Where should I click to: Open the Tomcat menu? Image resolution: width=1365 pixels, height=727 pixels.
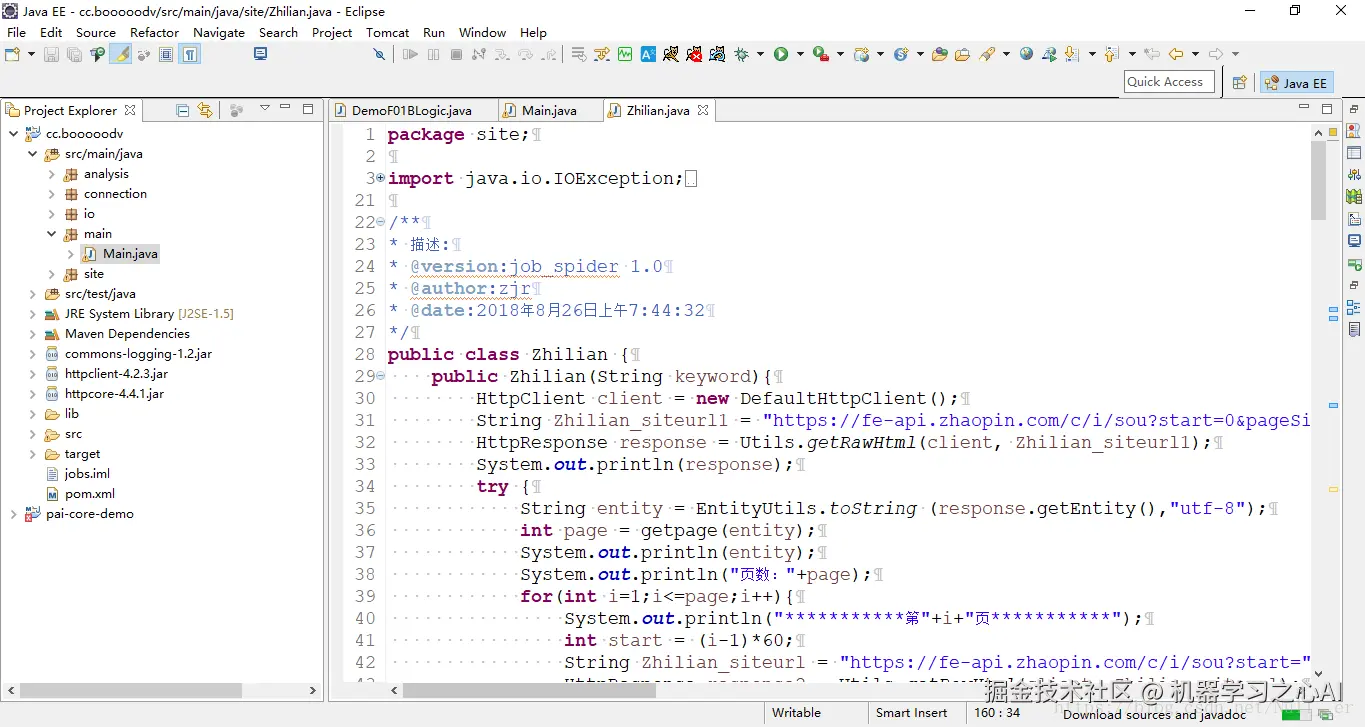387,32
